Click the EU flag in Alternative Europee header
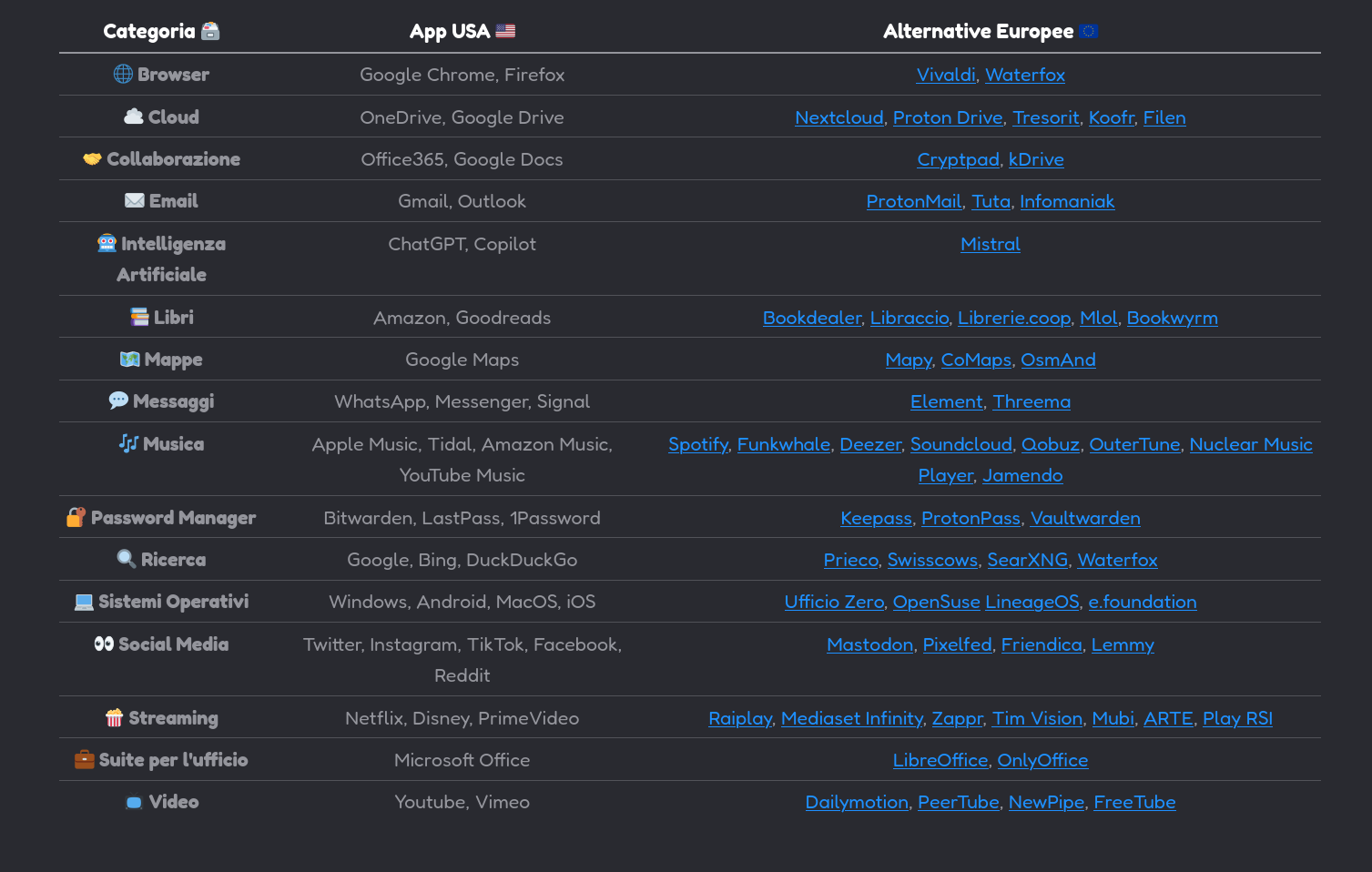1372x872 pixels. click(1089, 31)
